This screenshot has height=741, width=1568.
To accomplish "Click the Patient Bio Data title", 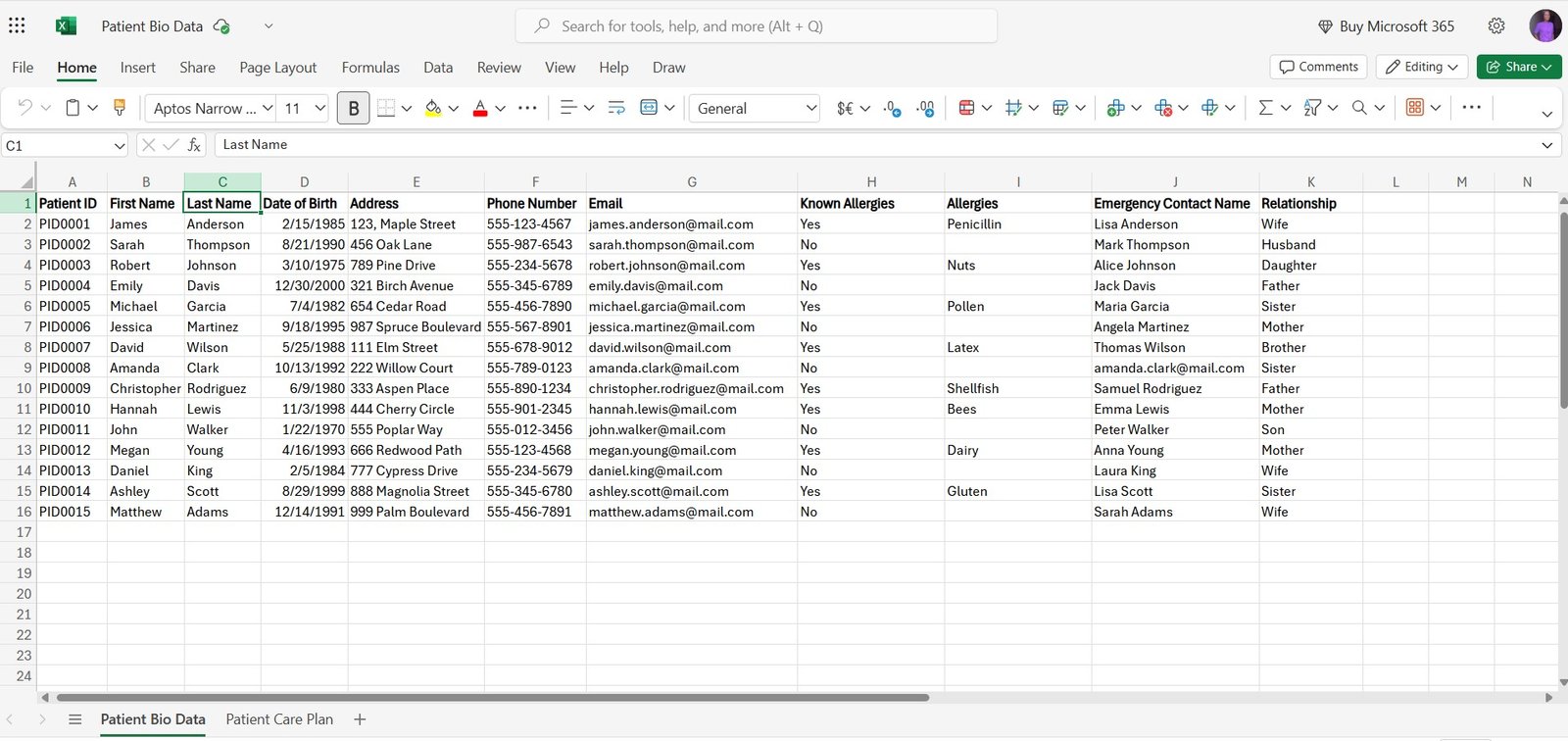I will coord(152,26).
